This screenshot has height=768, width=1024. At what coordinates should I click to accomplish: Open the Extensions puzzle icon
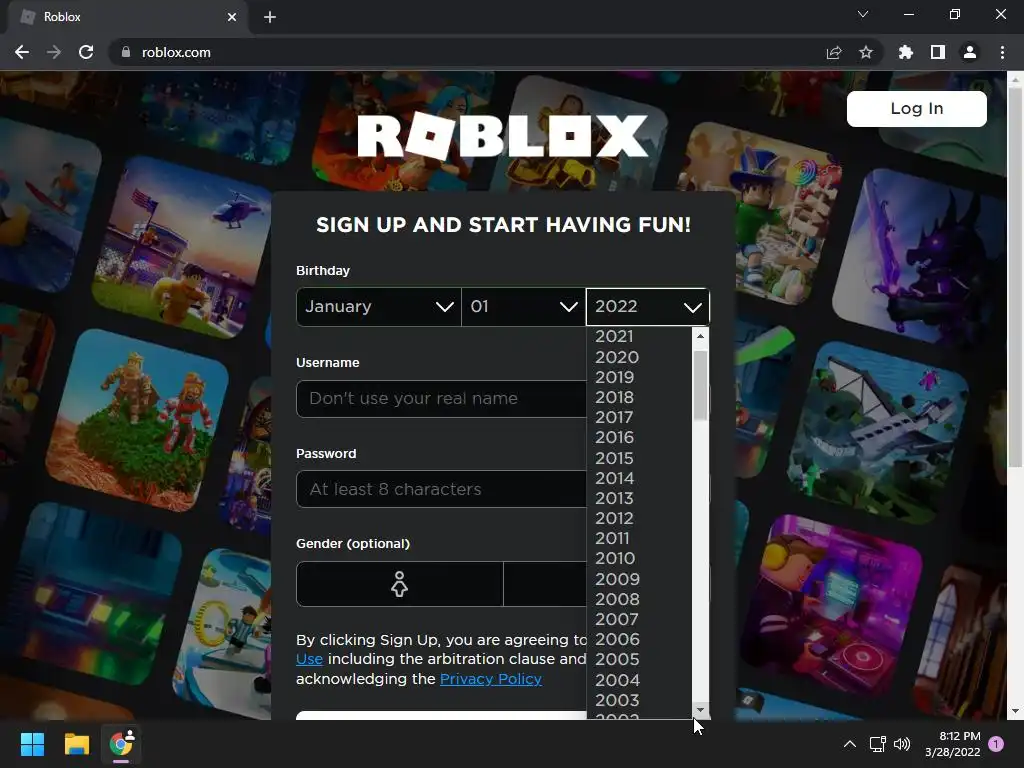click(x=906, y=52)
